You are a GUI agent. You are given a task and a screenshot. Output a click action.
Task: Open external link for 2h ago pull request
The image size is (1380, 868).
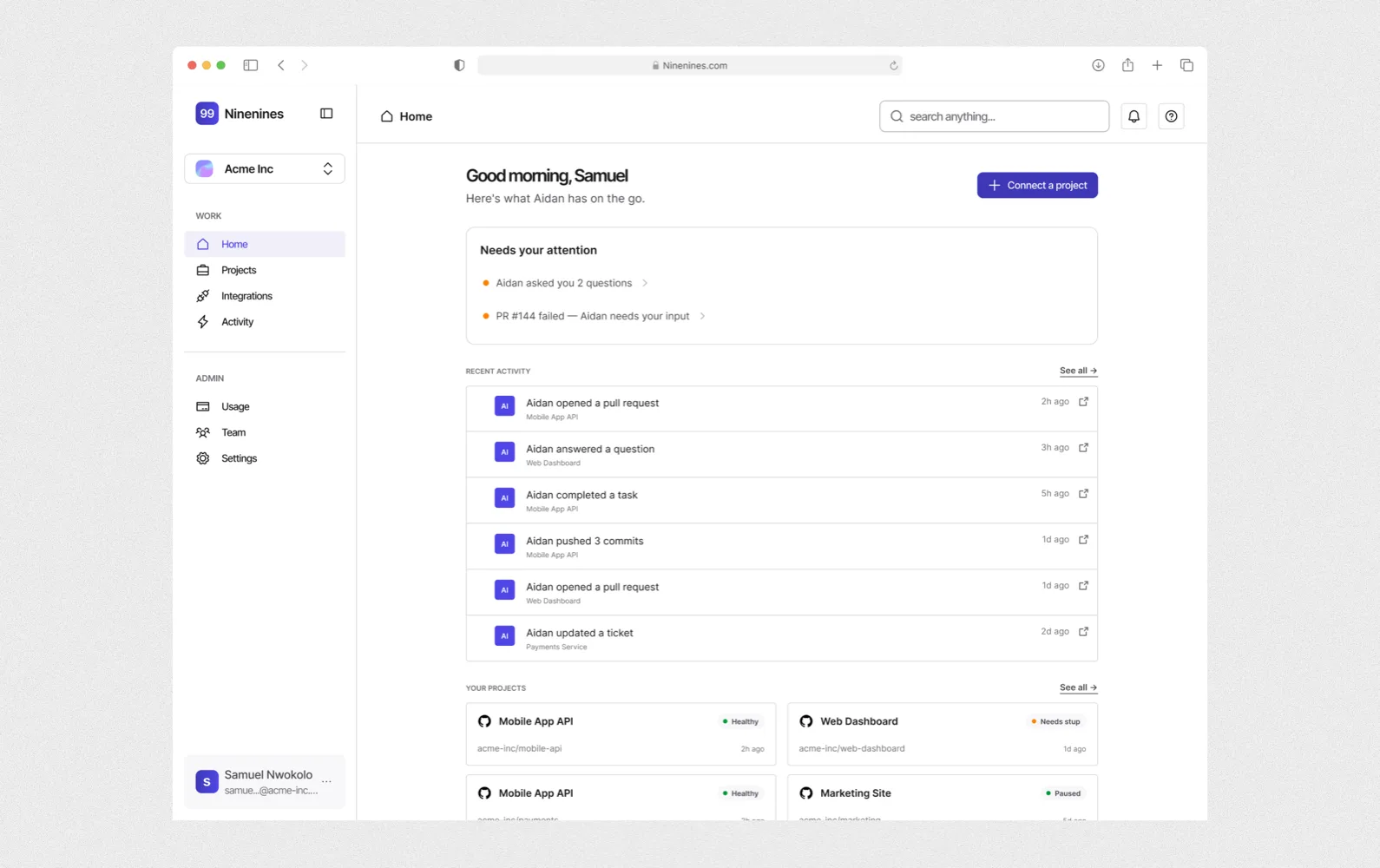tap(1083, 402)
